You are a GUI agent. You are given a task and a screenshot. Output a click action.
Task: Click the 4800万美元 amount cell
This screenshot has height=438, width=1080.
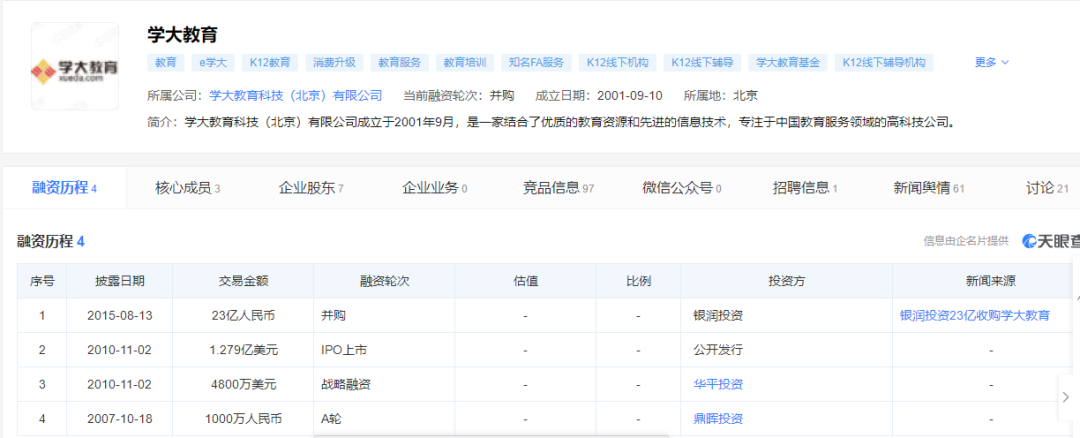point(243,384)
